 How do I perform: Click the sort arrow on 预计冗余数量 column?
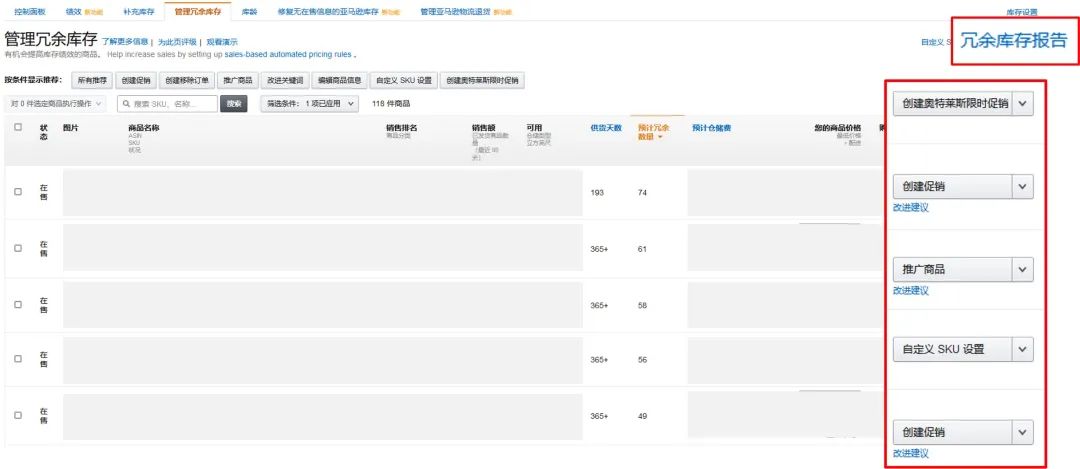[661, 137]
